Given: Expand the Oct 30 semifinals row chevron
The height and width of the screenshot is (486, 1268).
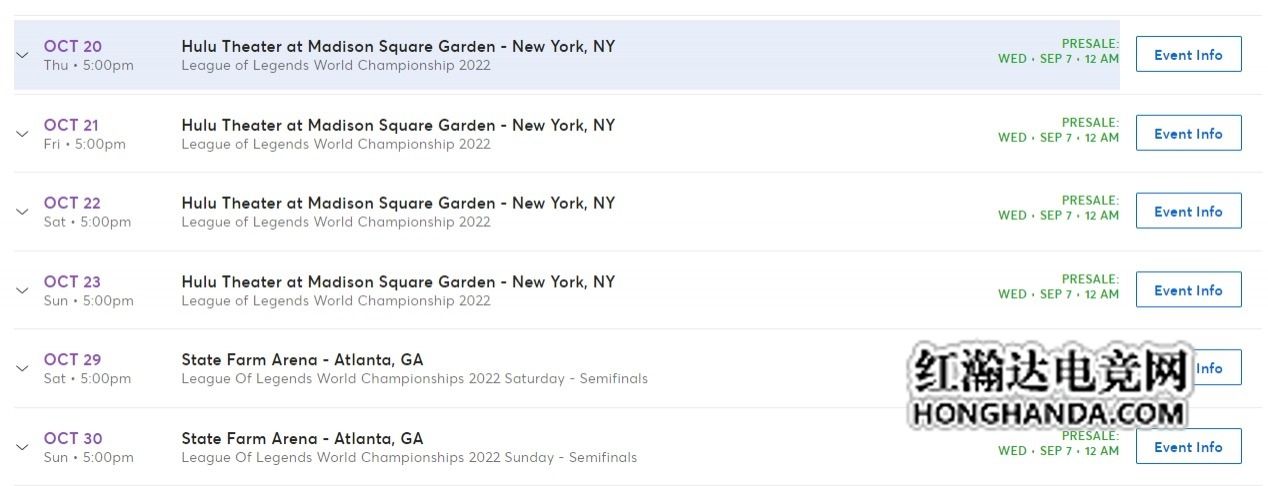Looking at the screenshot, I should (x=22, y=447).
